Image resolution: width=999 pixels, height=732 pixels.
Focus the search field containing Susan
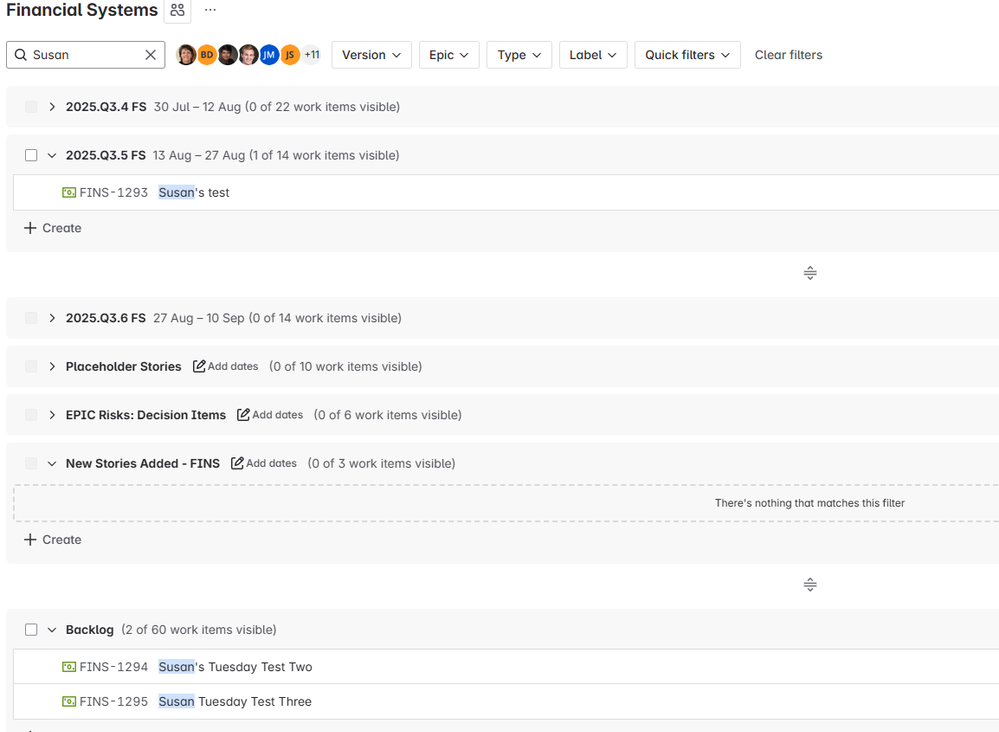[85, 55]
